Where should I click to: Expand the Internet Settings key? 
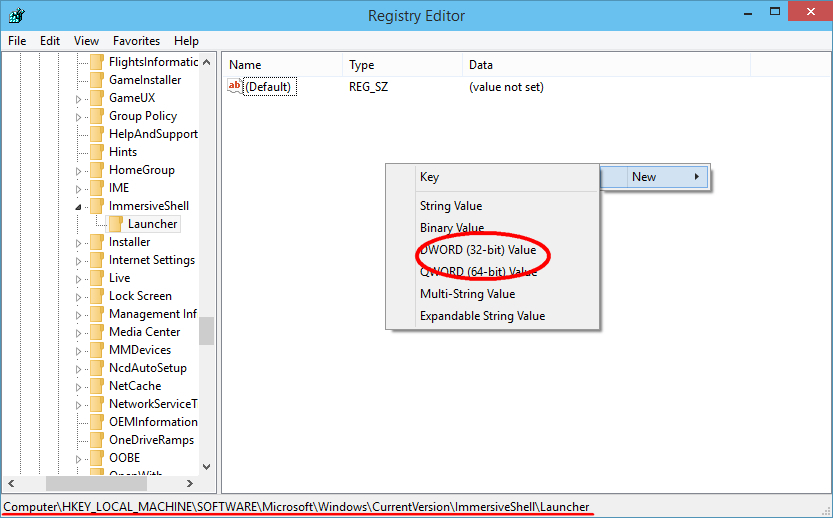pyautogui.click(x=79, y=261)
